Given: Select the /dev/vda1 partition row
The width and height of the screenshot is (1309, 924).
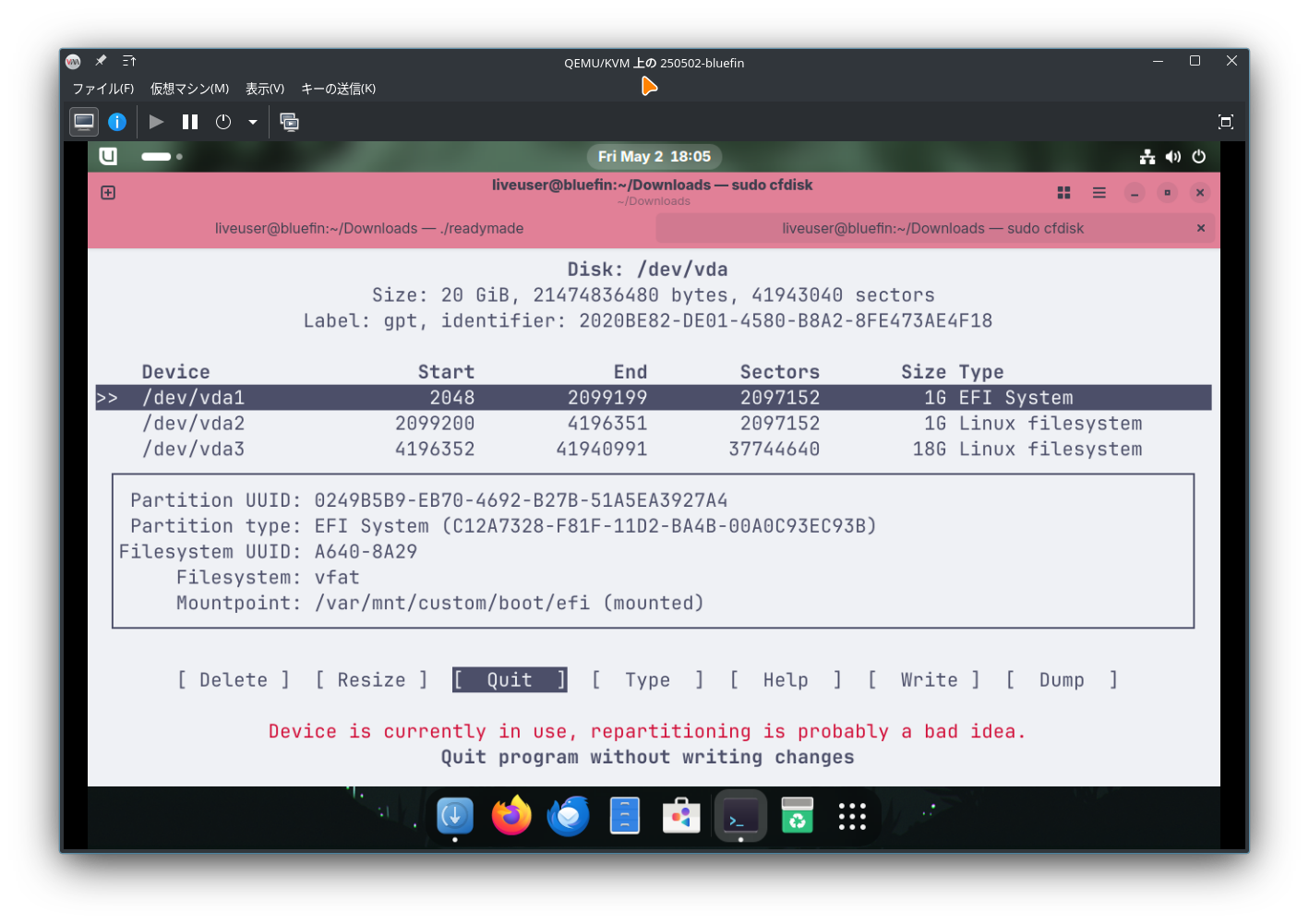Looking at the screenshot, I should (x=654, y=398).
